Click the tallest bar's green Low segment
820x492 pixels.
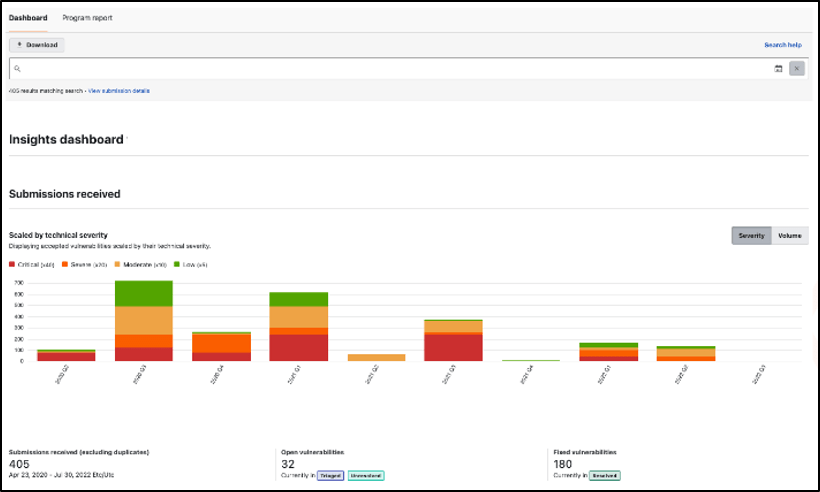(x=143, y=293)
